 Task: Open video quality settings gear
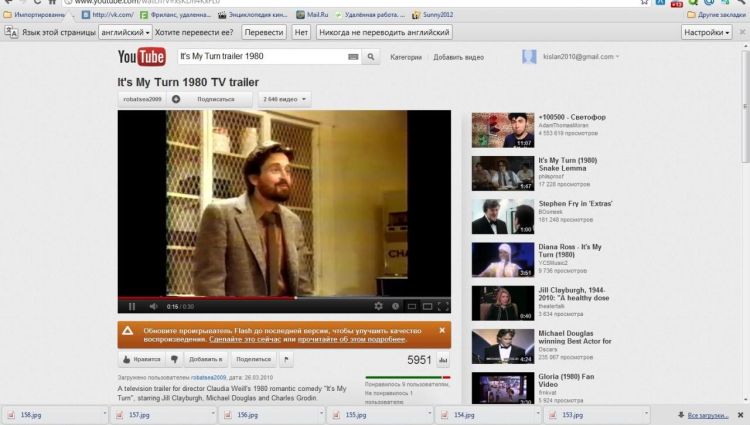pos(378,306)
